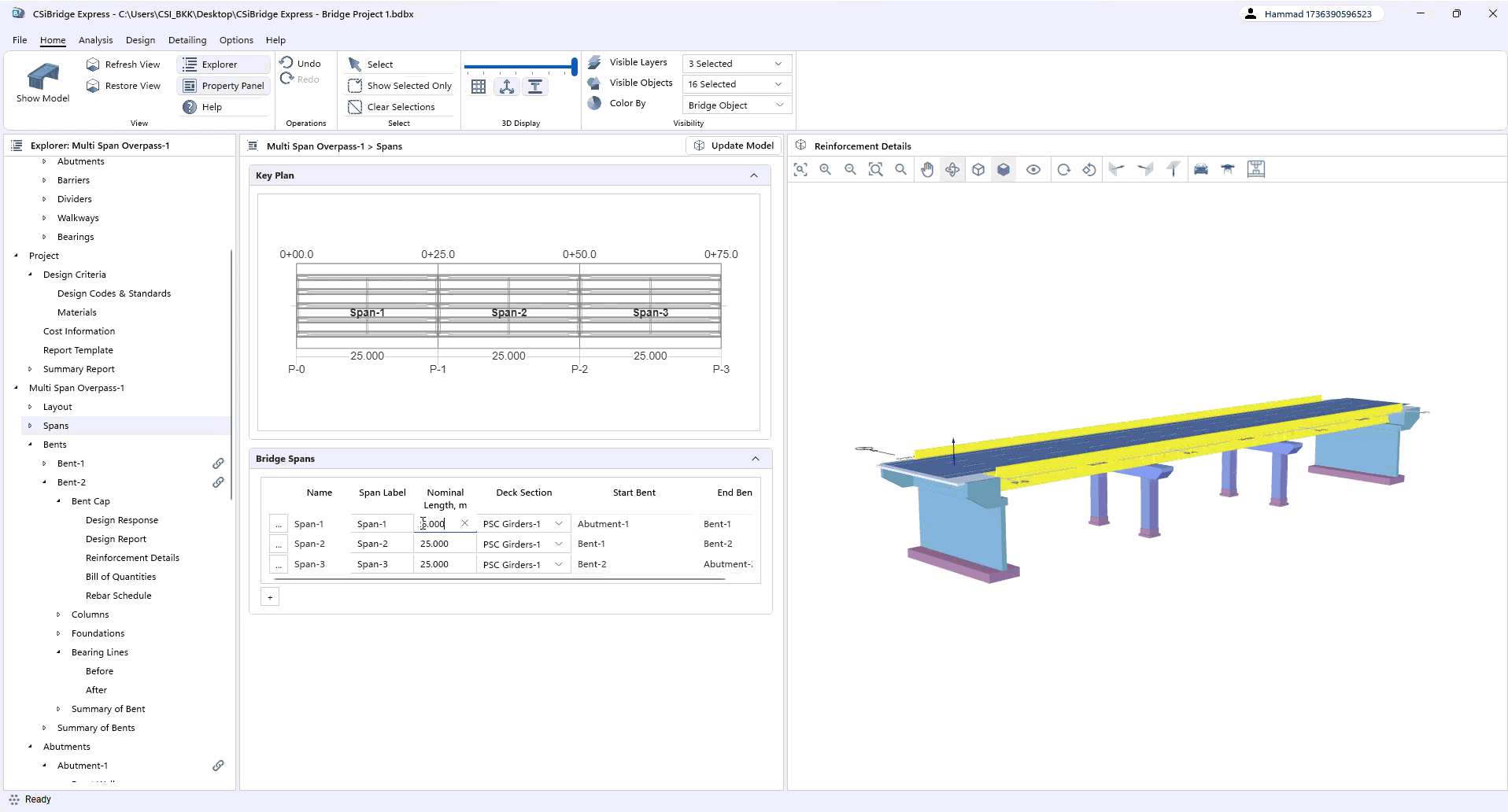Viewport: 1508px width, 812px height.
Task: Open the Detailing menu
Action: click(187, 40)
